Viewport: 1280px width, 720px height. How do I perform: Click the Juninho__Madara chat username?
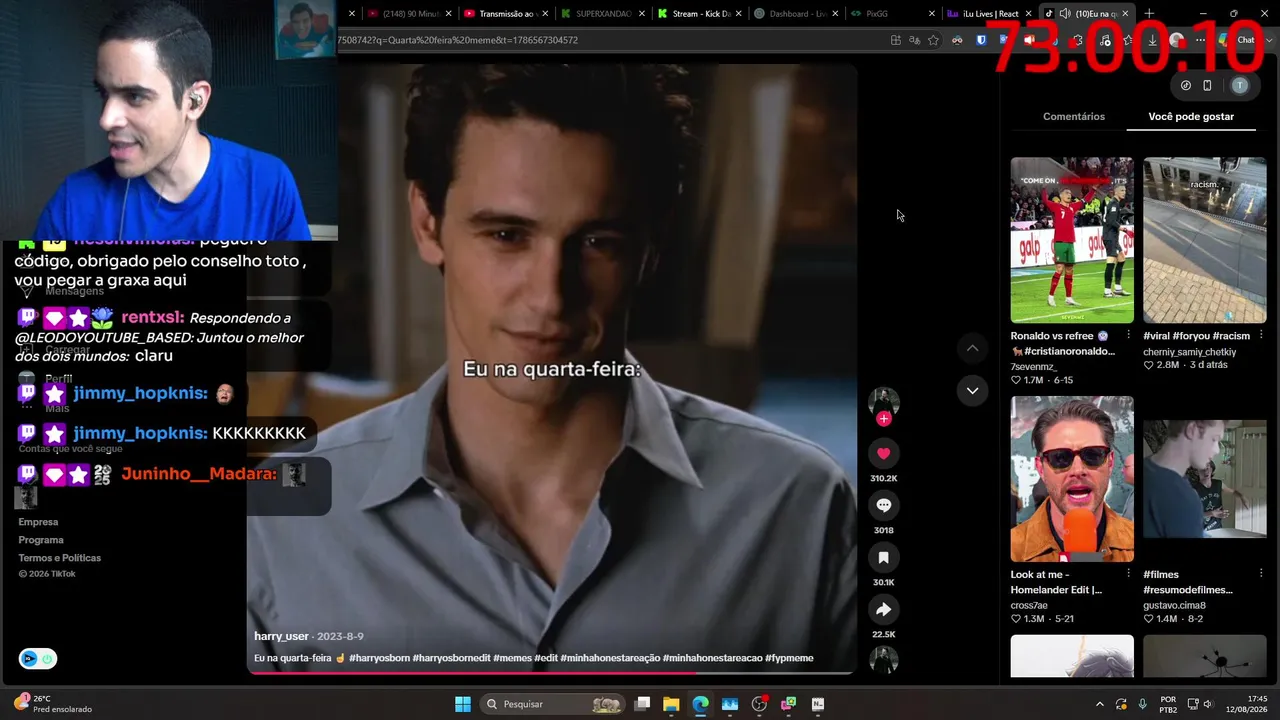pos(199,474)
